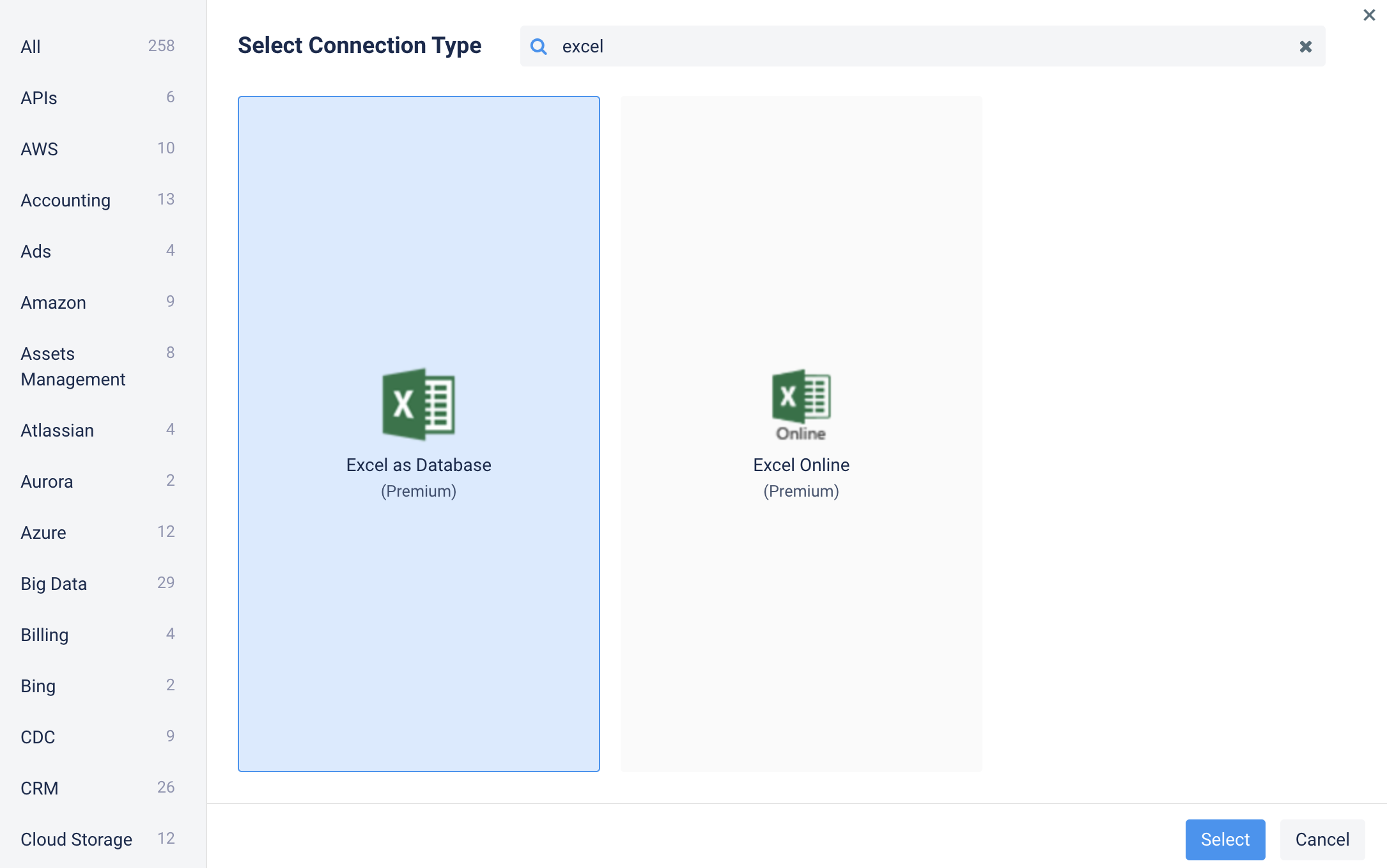Click the Excel Online icon
This screenshot has width=1387, height=868.
(x=801, y=404)
